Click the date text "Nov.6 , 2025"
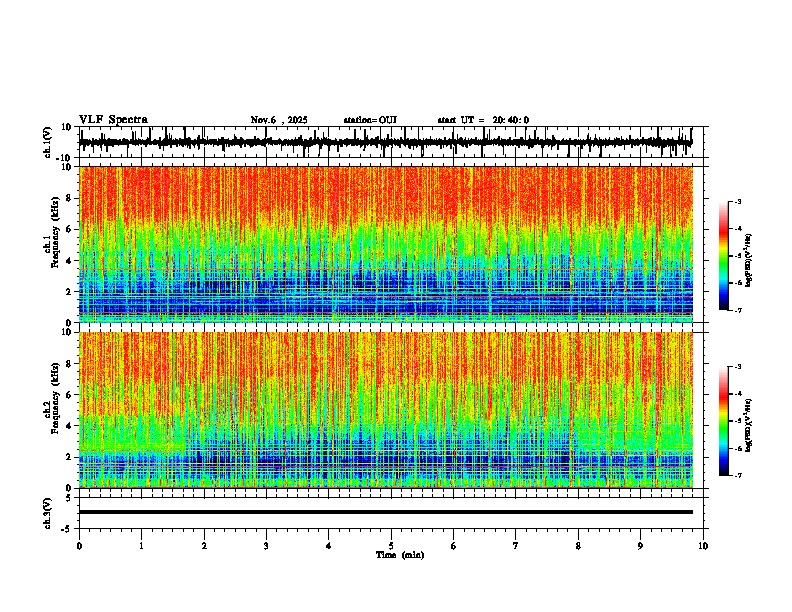Screen dimensions: 792x612 coord(279,120)
